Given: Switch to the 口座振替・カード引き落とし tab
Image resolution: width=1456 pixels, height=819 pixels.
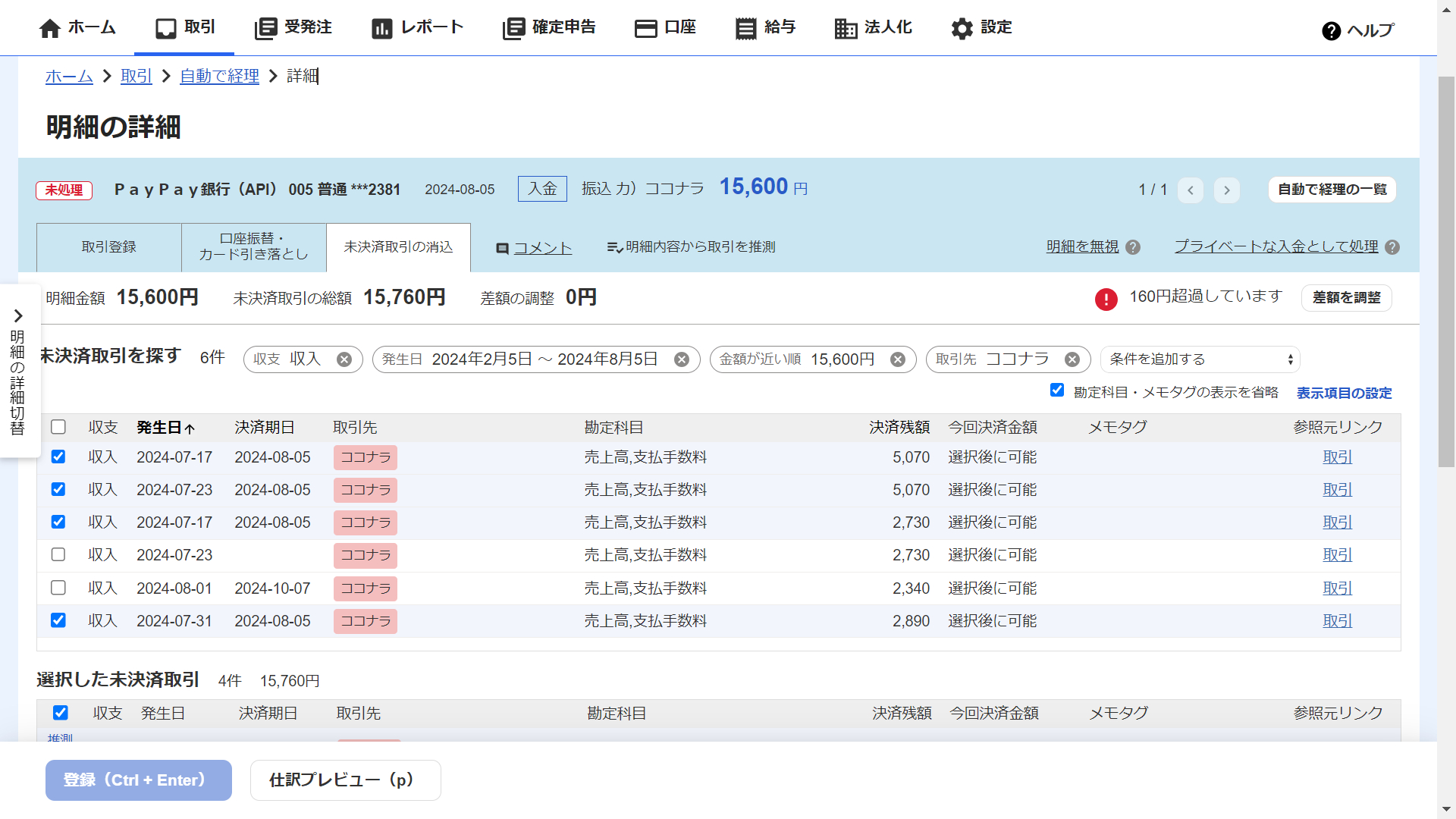Looking at the screenshot, I should (253, 246).
